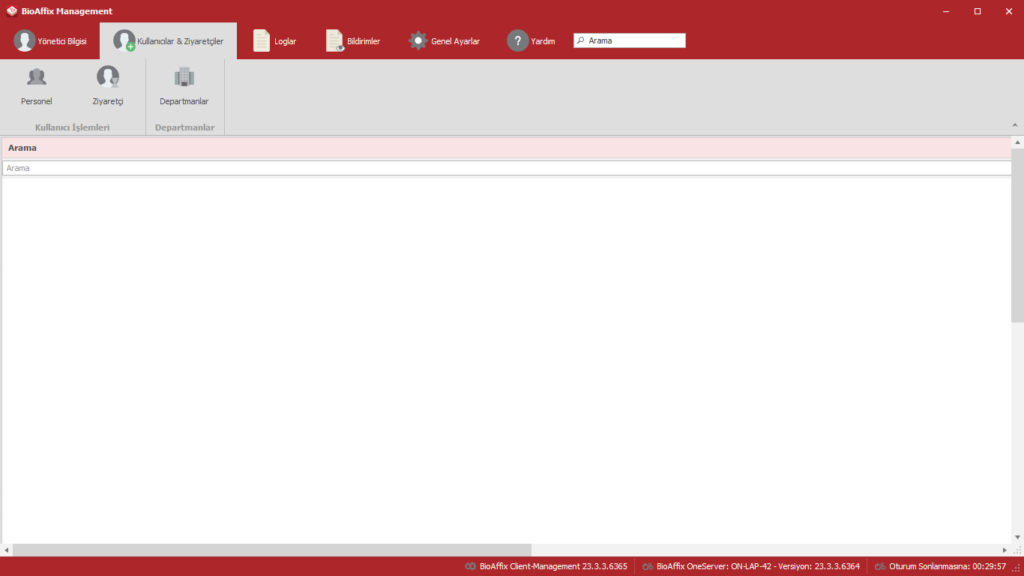1024x576 pixels.
Task: Select Kullanıcılar & Ziyaretçiler tab
Action: point(168,40)
